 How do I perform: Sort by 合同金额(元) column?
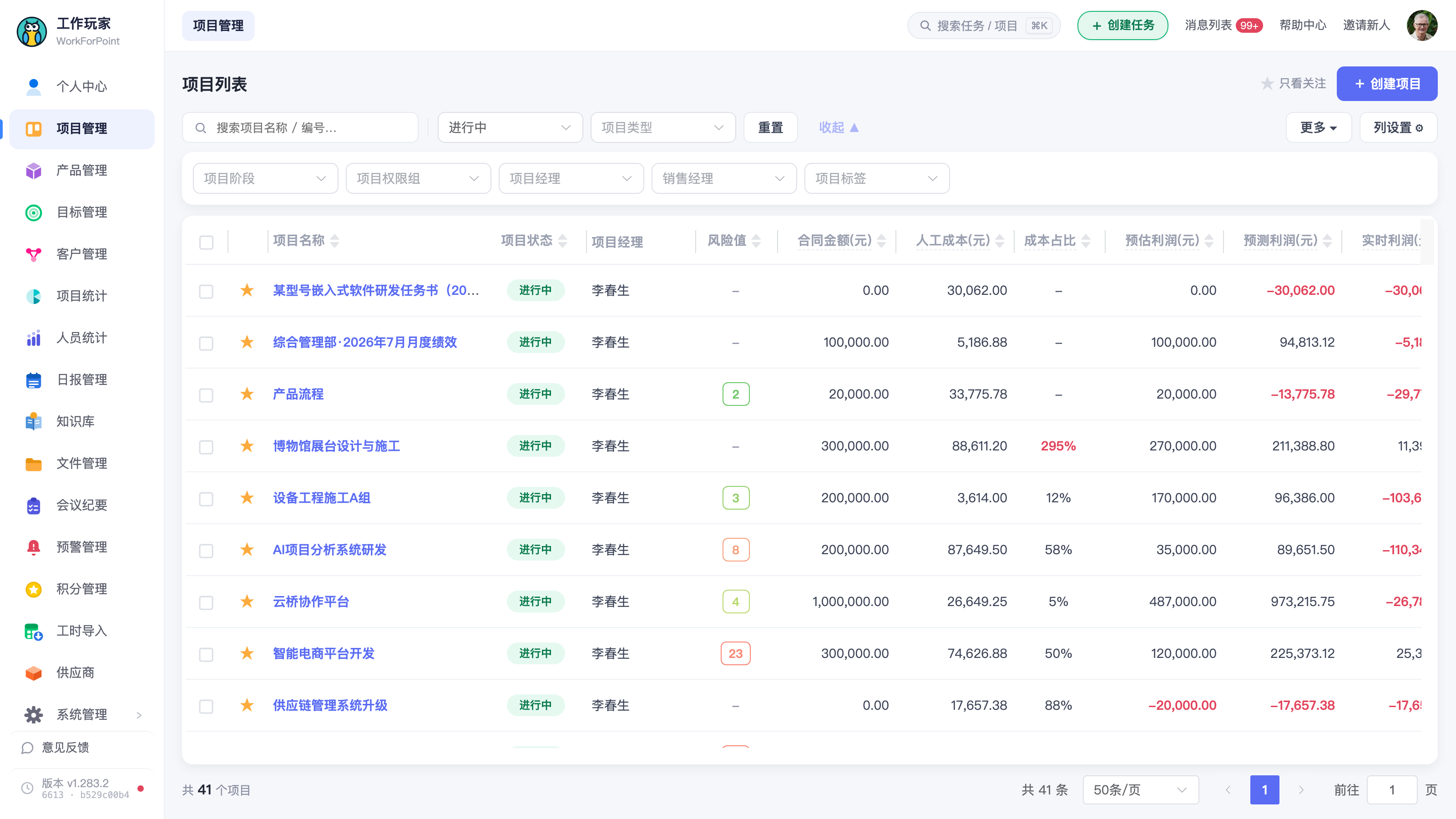click(880, 241)
